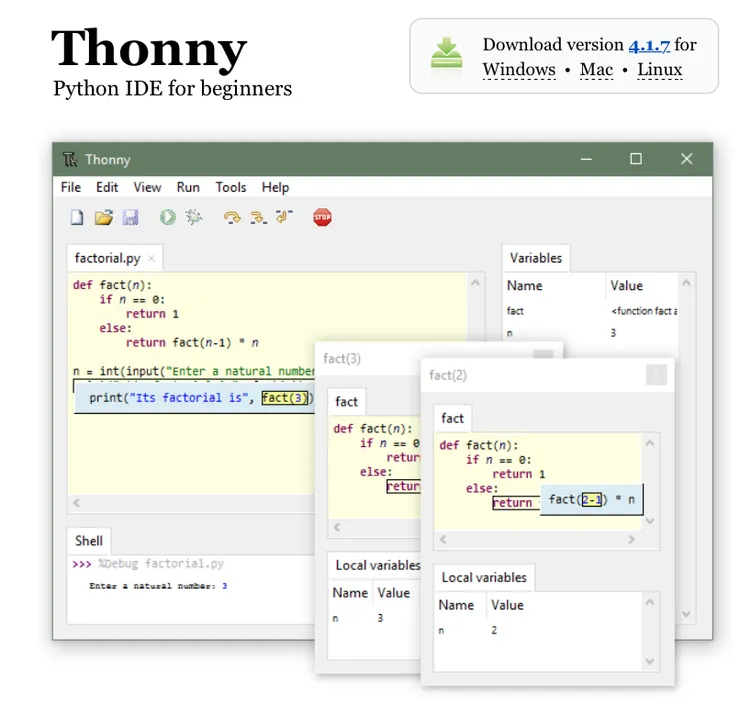Click the New file icon in the toolbar
This screenshot has height=704, width=740.
point(77,218)
